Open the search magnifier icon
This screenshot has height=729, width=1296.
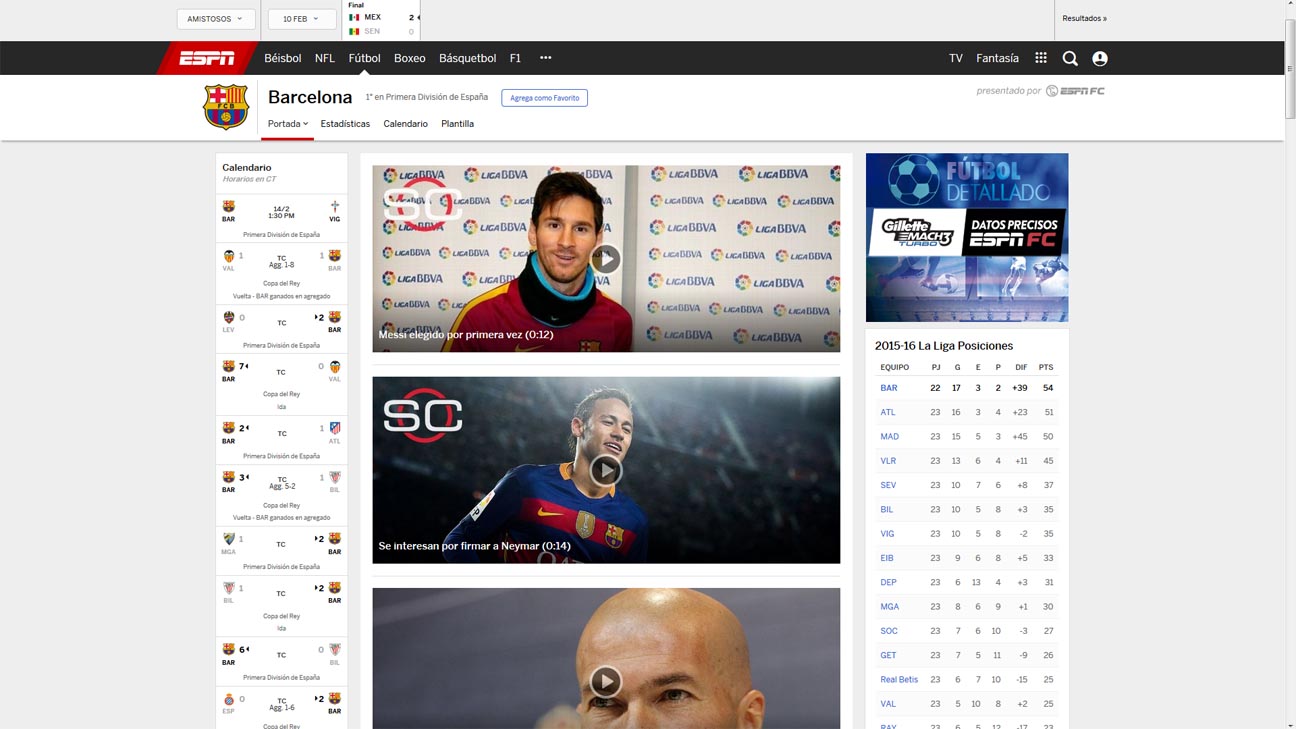pyautogui.click(x=1070, y=58)
